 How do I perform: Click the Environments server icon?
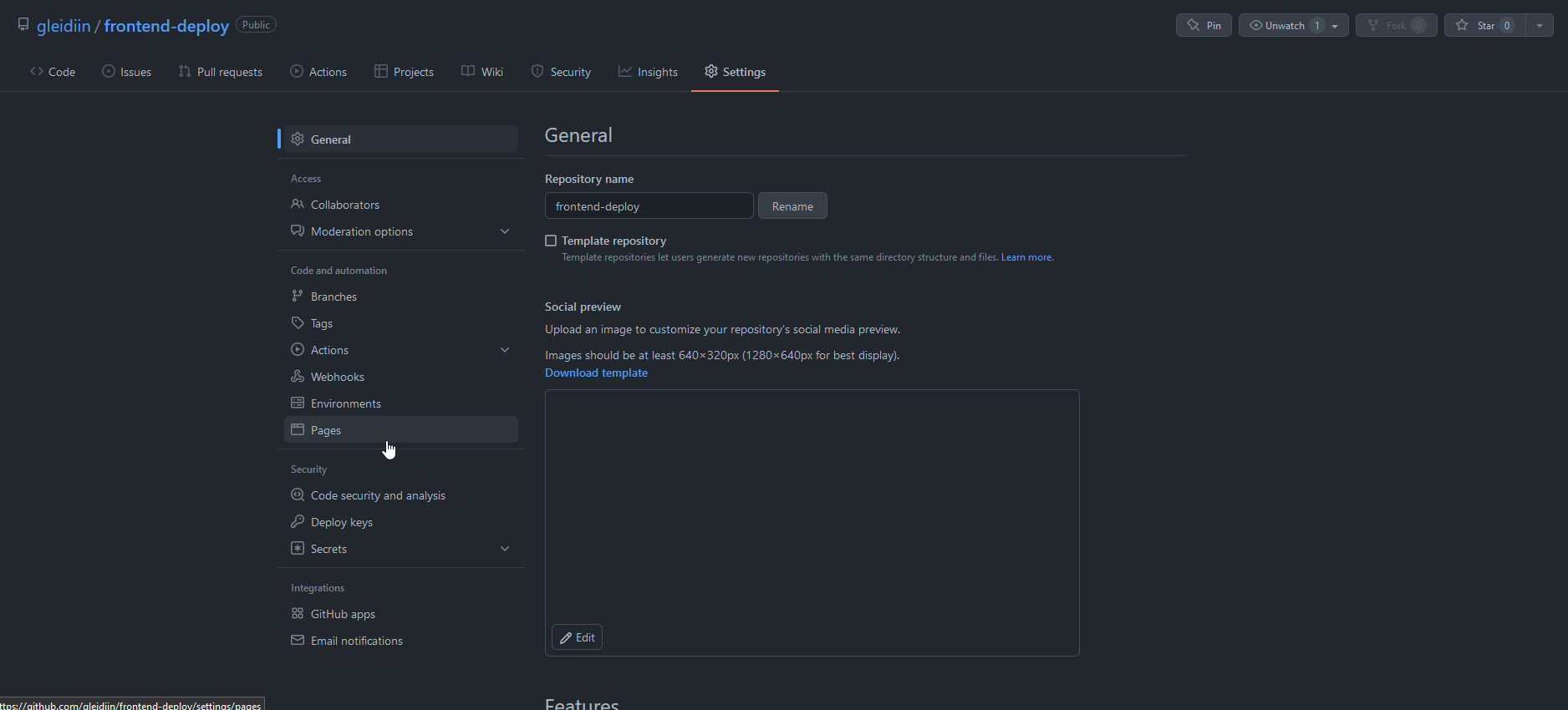point(298,403)
